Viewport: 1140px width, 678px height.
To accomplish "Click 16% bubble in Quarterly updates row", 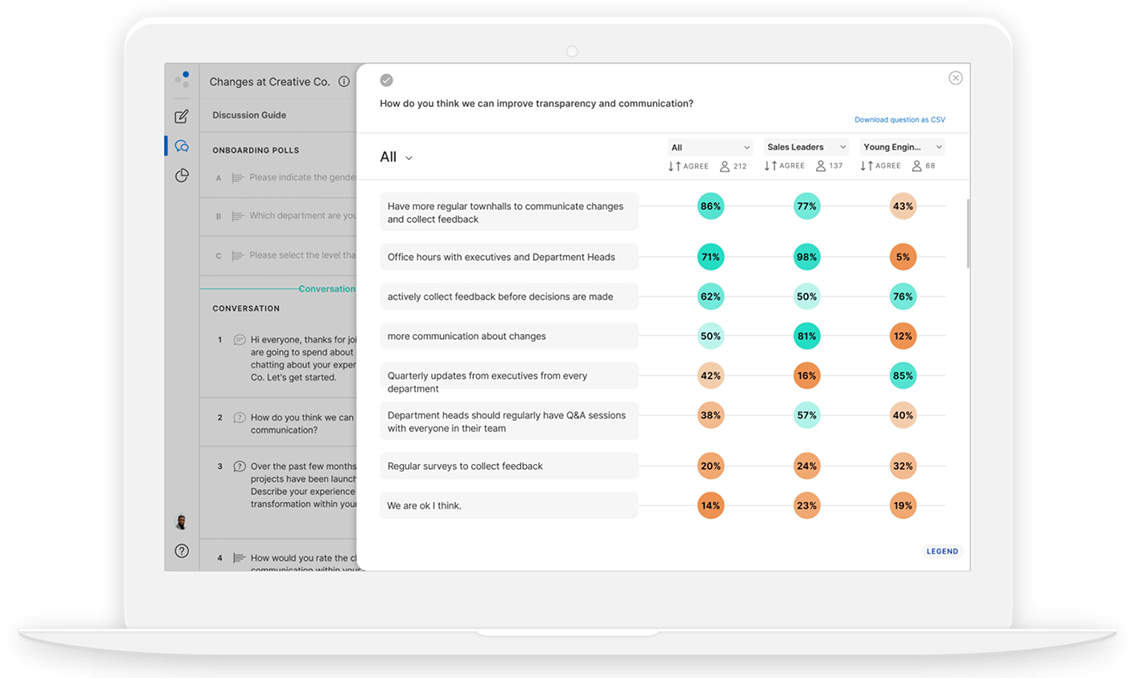I will (x=806, y=376).
